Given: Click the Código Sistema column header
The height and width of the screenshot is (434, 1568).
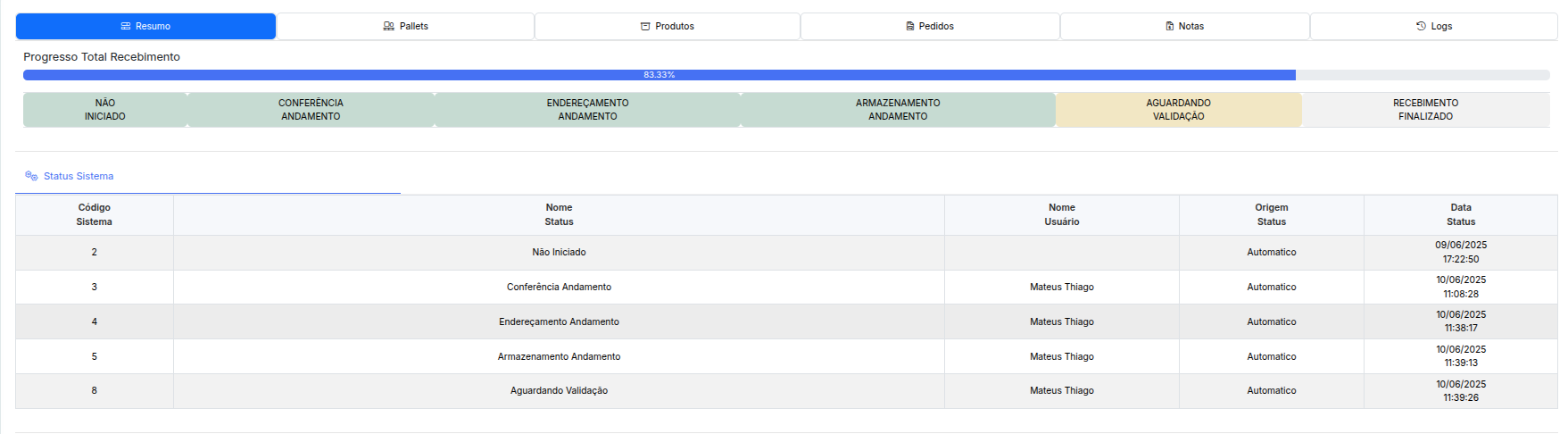Looking at the screenshot, I should pyautogui.click(x=95, y=215).
